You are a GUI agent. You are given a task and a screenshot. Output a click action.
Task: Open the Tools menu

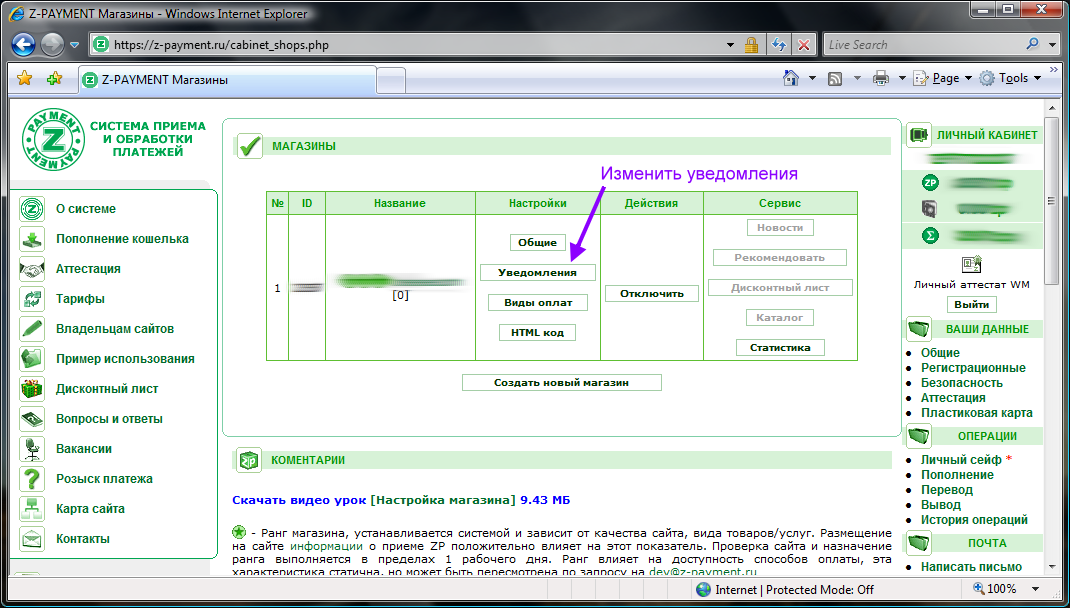[1010, 78]
